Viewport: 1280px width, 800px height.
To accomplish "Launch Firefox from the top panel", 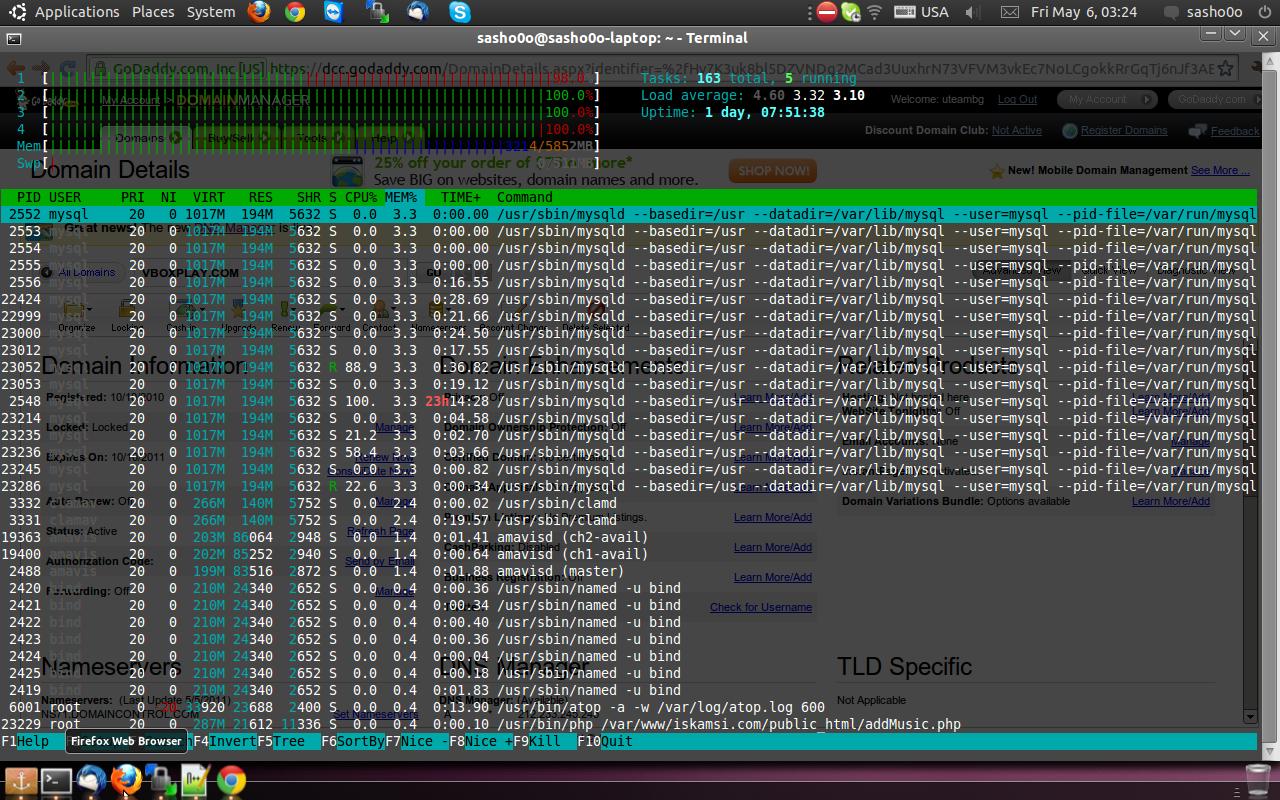I will (259, 12).
